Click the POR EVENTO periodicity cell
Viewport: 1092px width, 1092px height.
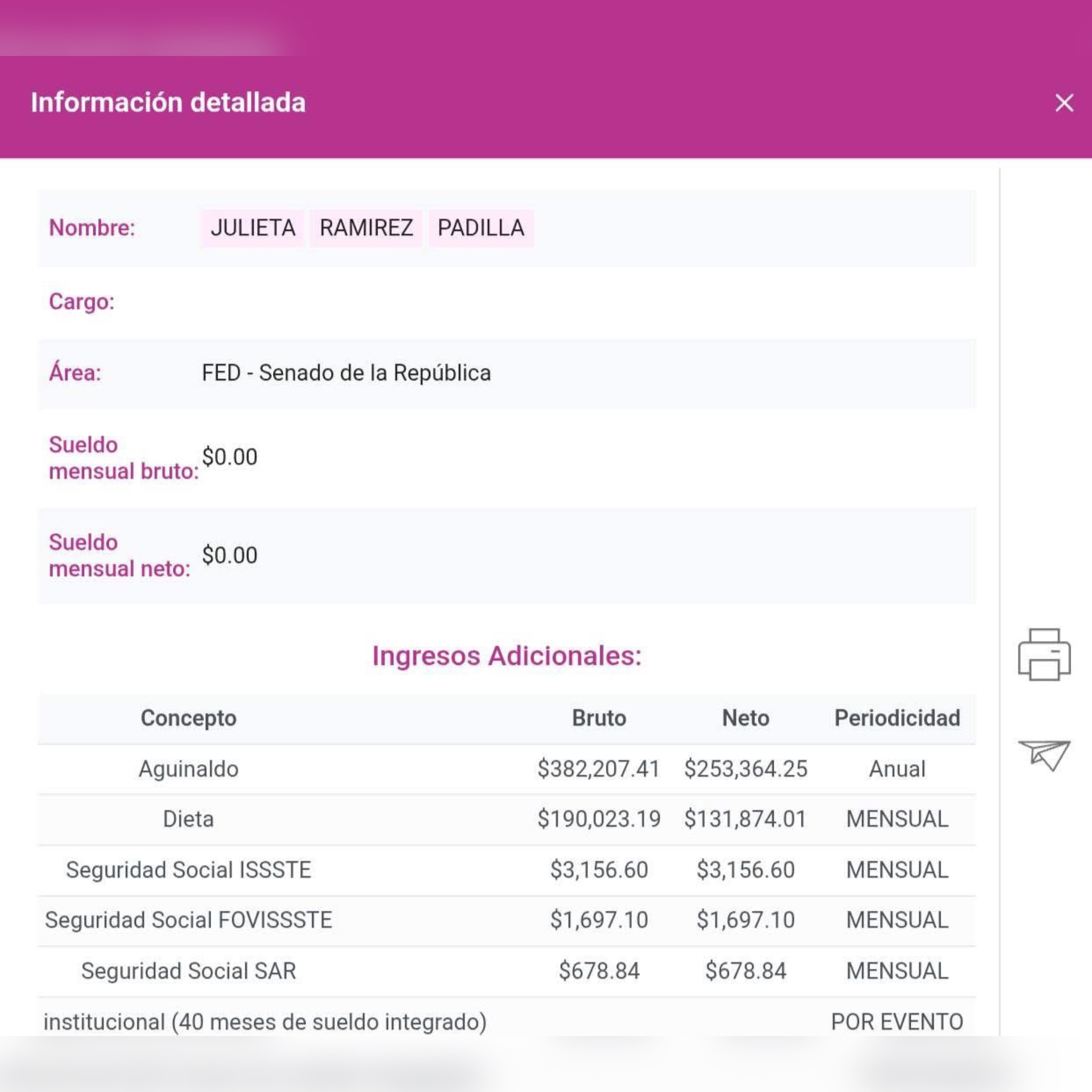[x=897, y=1022]
